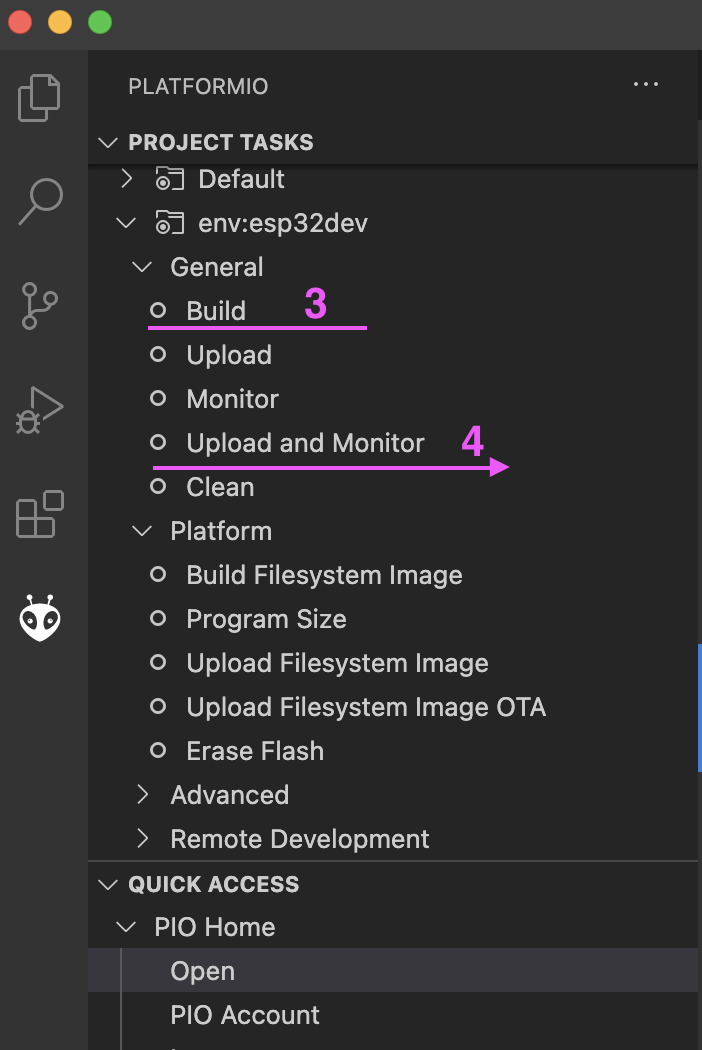Viewport: 702px width, 1050px height.
Task: Open Run and Debug icon
Action: point(40,410)
